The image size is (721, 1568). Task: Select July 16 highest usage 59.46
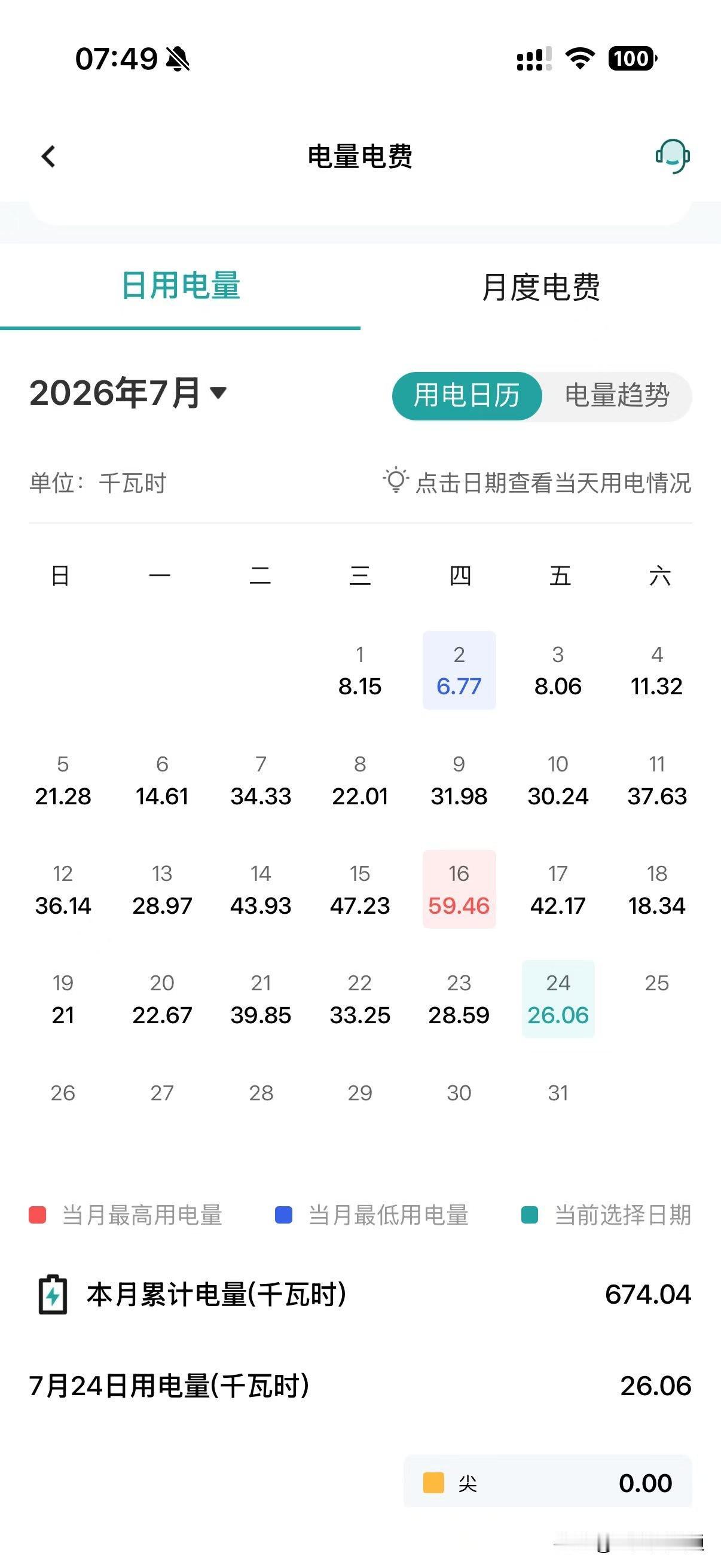pos(459,889)
